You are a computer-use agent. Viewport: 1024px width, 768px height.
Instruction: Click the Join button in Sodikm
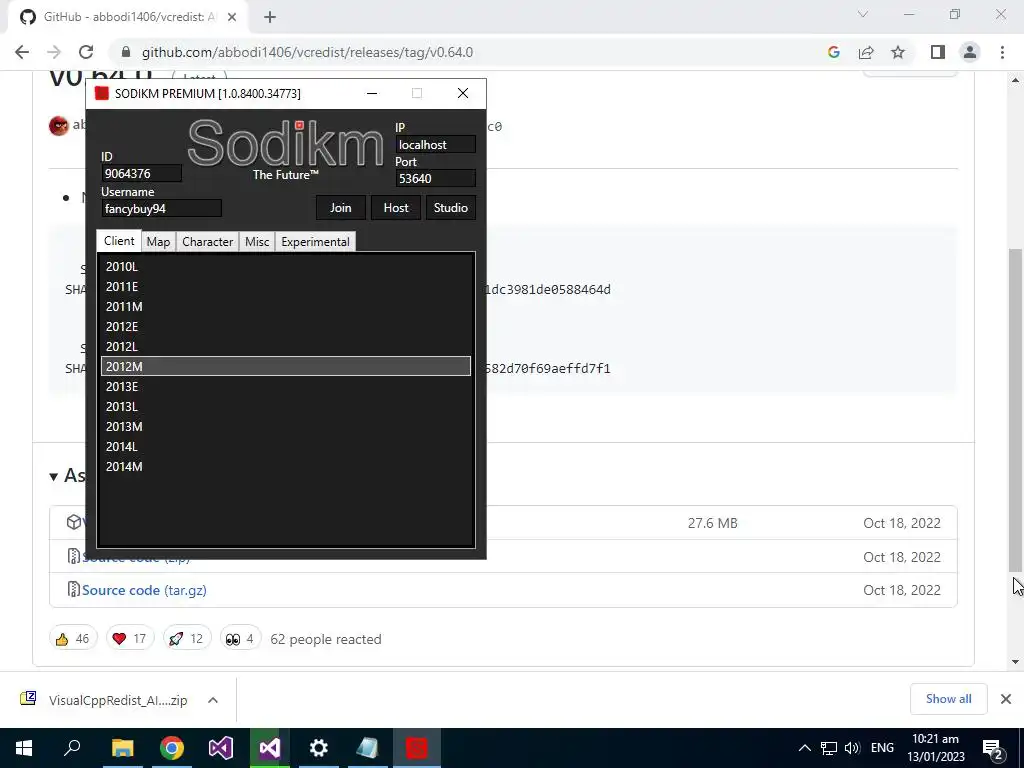pos(340,208)
